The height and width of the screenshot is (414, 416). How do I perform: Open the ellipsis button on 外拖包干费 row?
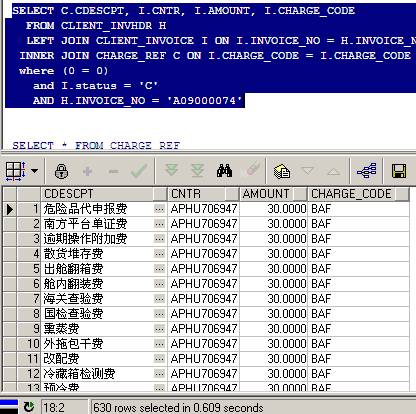160,344
